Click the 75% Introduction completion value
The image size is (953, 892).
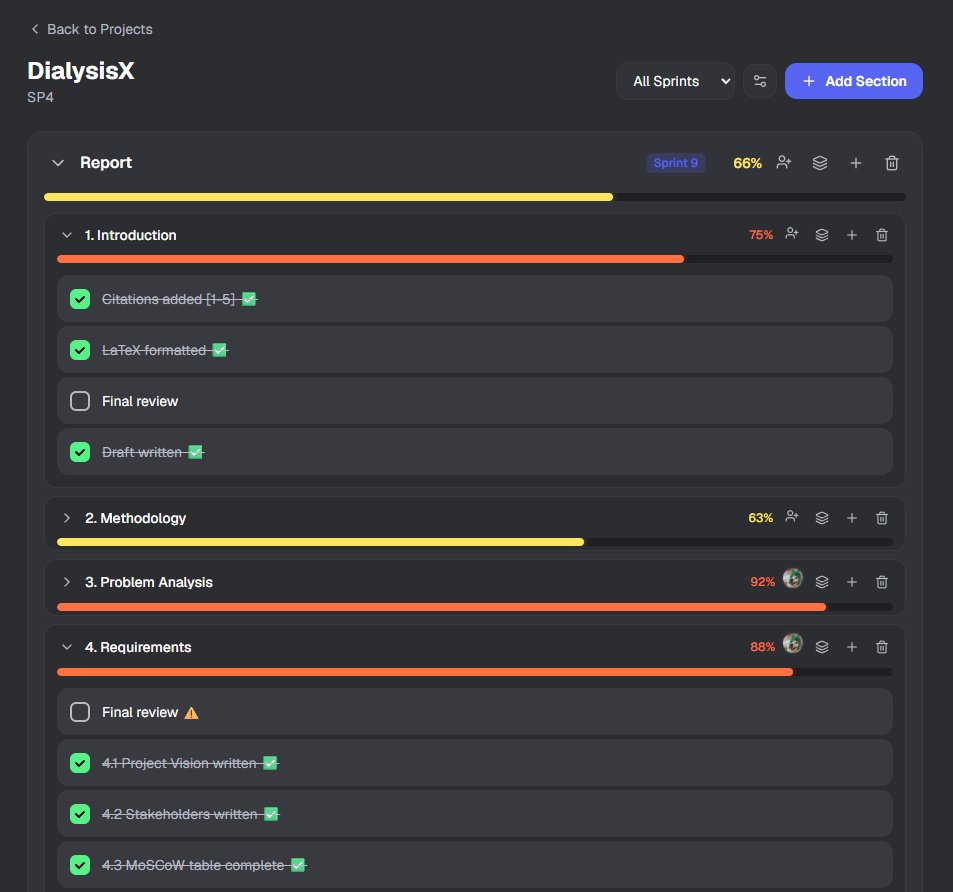pos(761,235)
